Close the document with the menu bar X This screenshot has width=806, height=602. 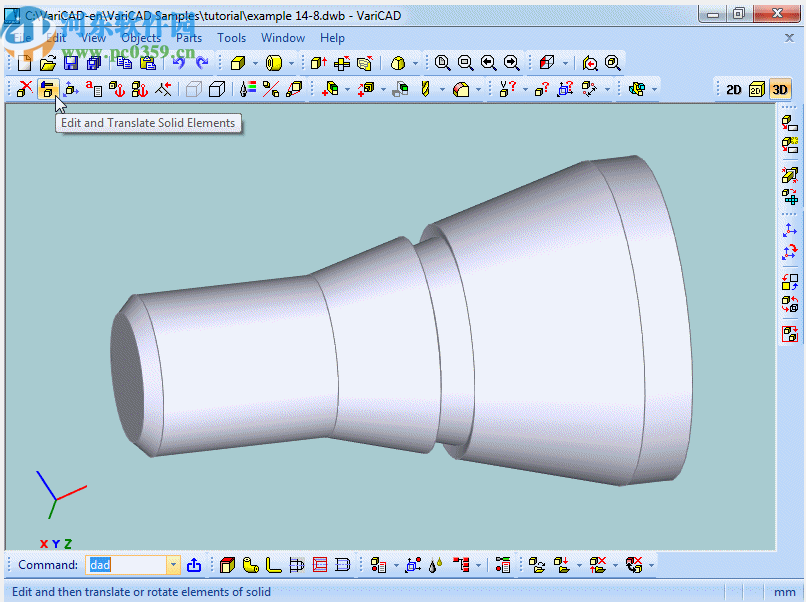(x=790, y=38)
